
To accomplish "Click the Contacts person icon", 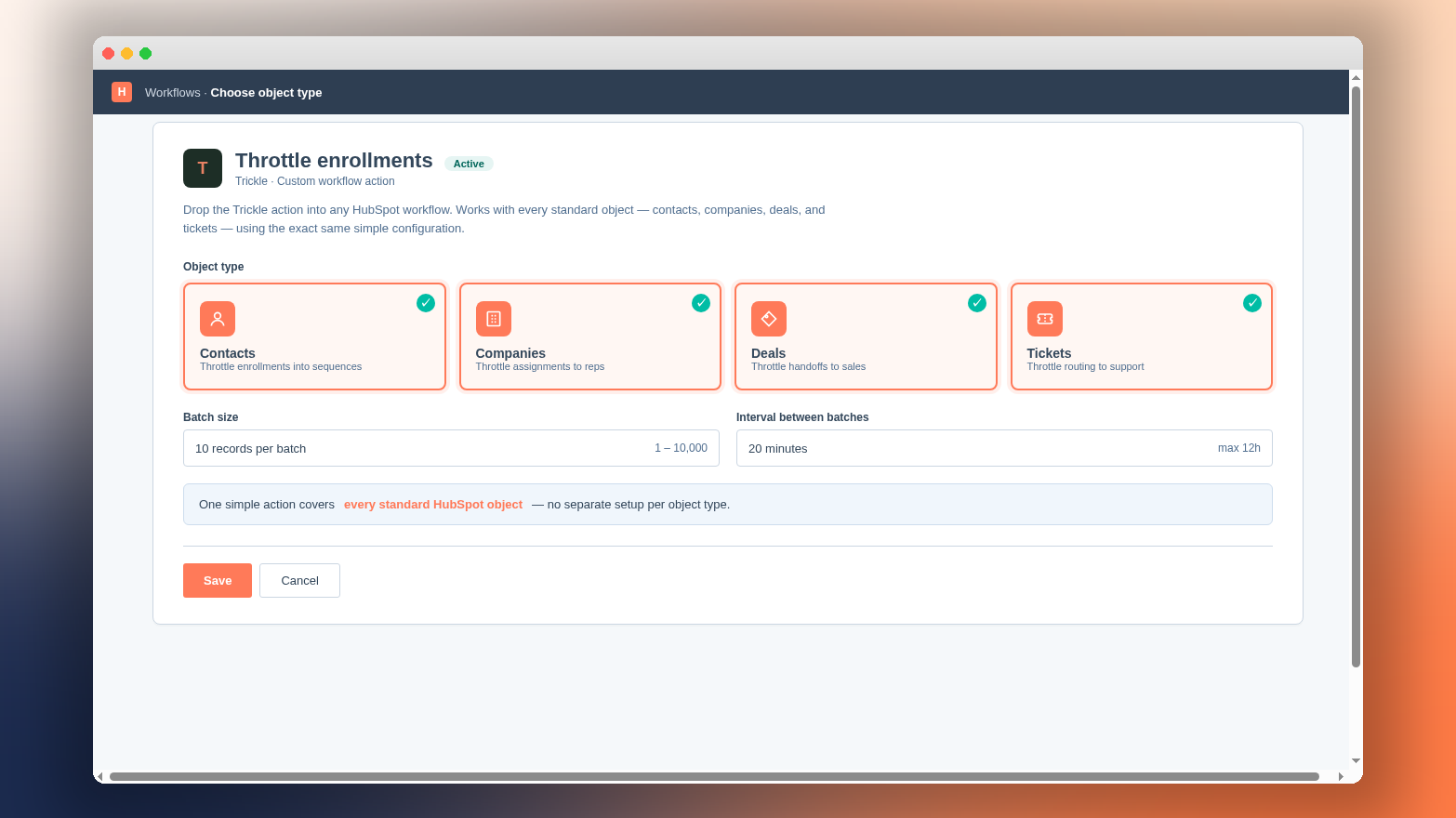I will pyautogui.click(x=218, y=319).
